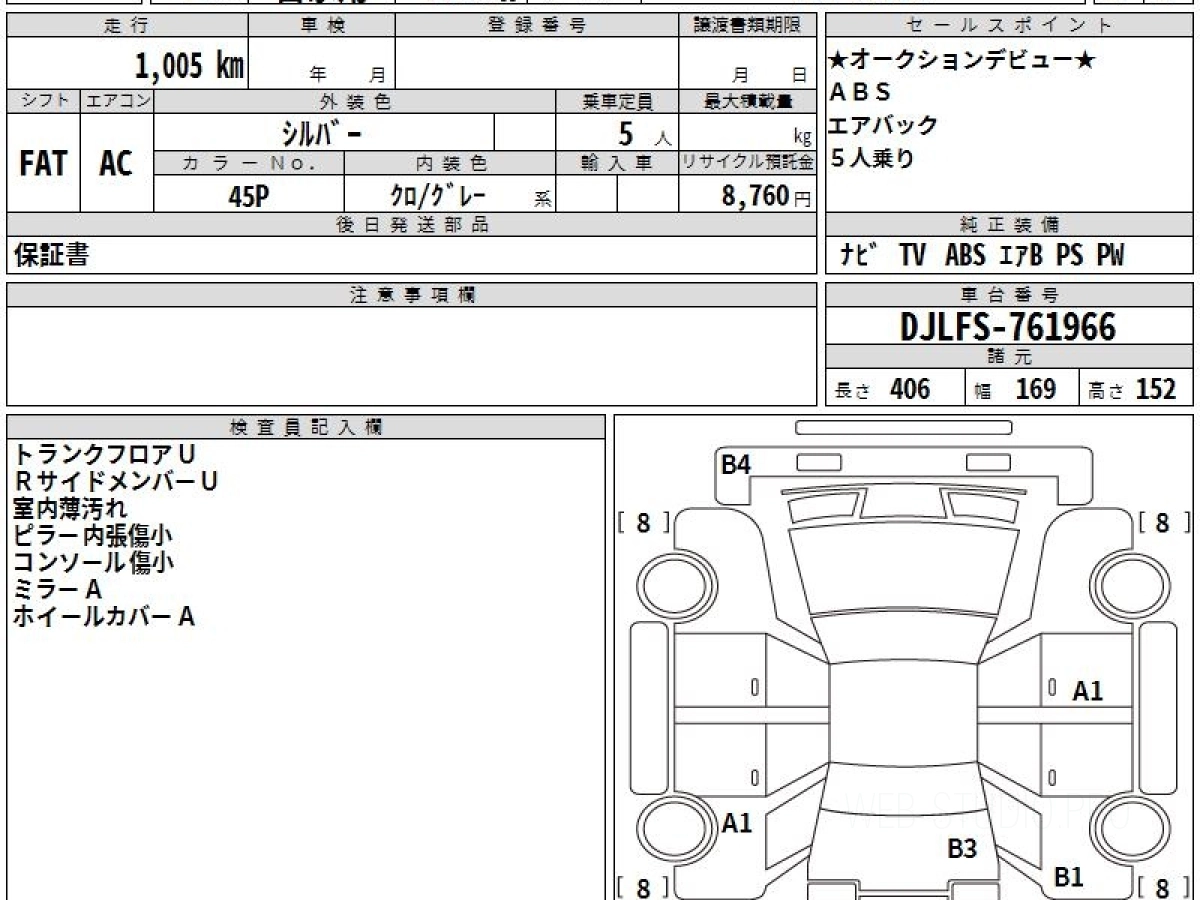Select the コンソール傷小 note
The image size is (1200, 900).
(94, 563)
